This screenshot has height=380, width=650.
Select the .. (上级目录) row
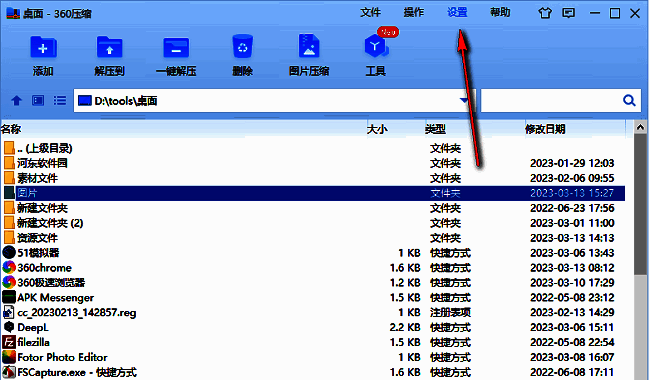point(313,148)
